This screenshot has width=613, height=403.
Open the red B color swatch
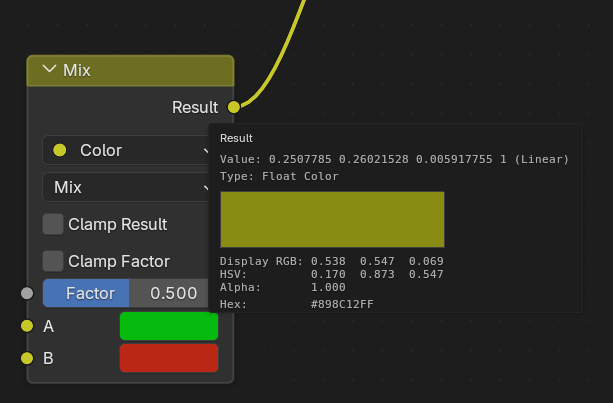click(168, 358)
